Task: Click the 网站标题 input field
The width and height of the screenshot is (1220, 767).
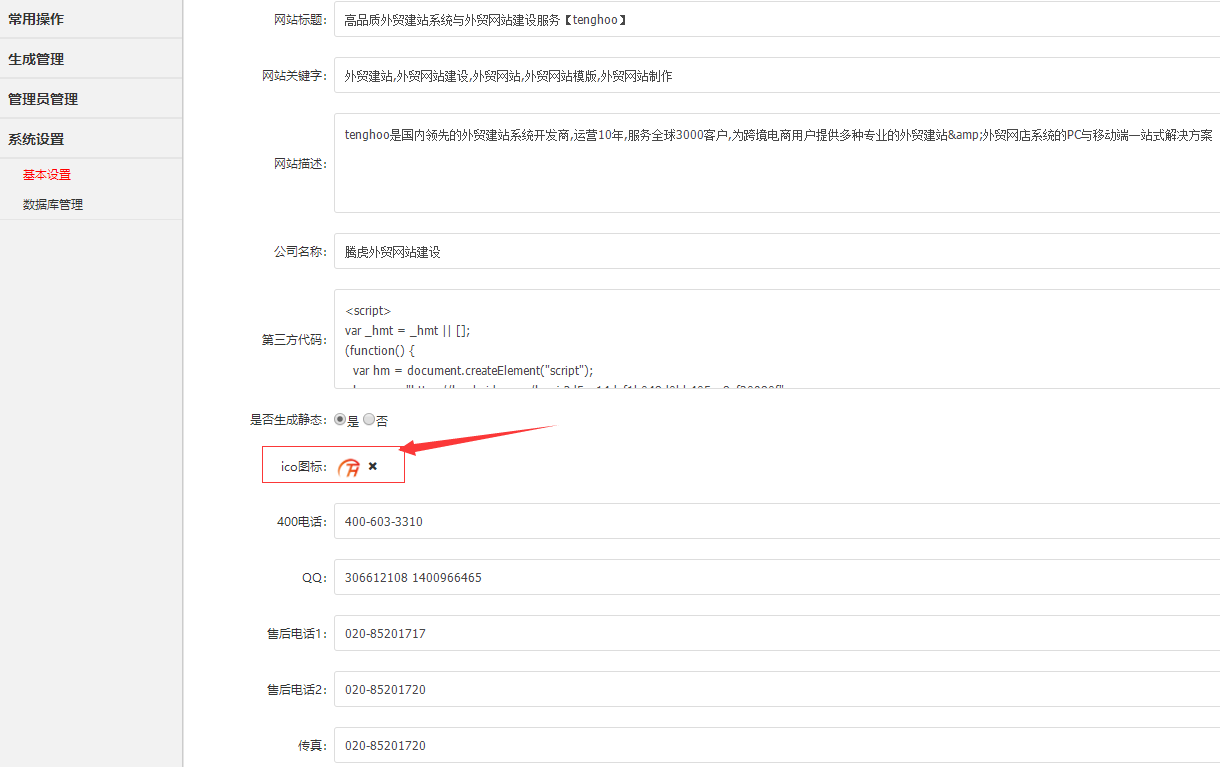Action: [600, 19]
